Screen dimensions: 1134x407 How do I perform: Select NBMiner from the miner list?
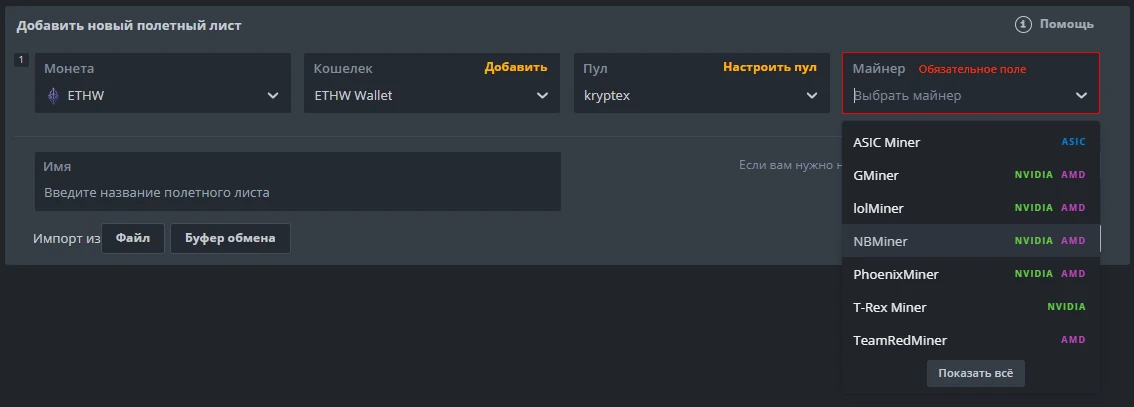point(880,241)
